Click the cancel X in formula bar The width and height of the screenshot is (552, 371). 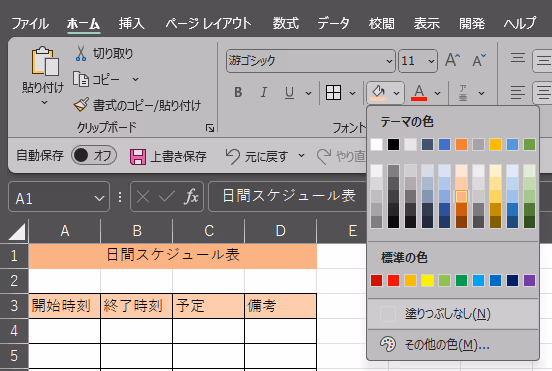click(x=143, y=197)
